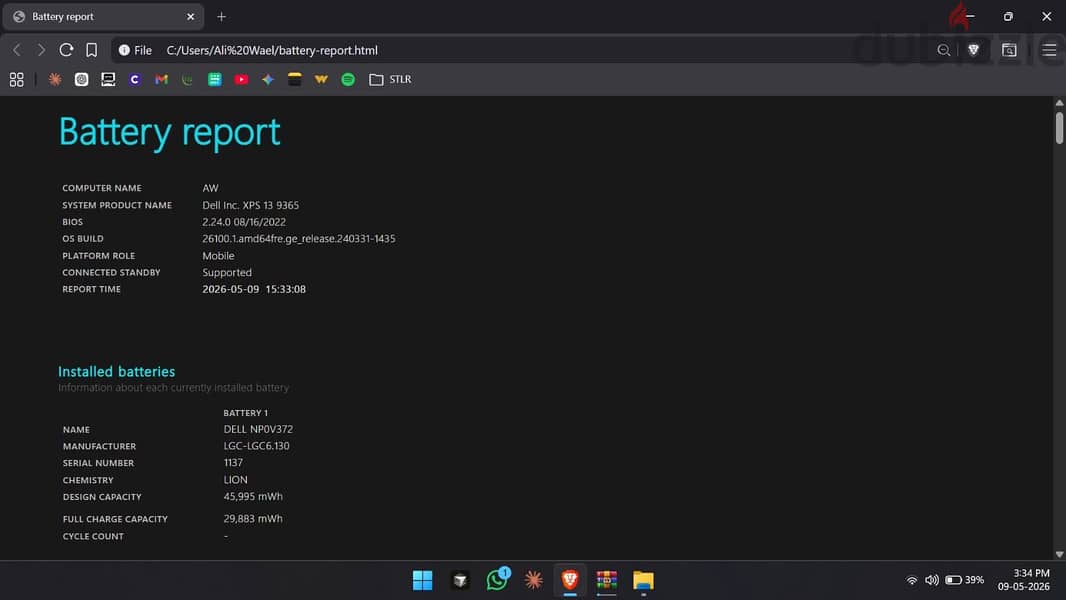Close the Battery report tab
Viewport: 1066px width, 600px height.
[190, 16]
